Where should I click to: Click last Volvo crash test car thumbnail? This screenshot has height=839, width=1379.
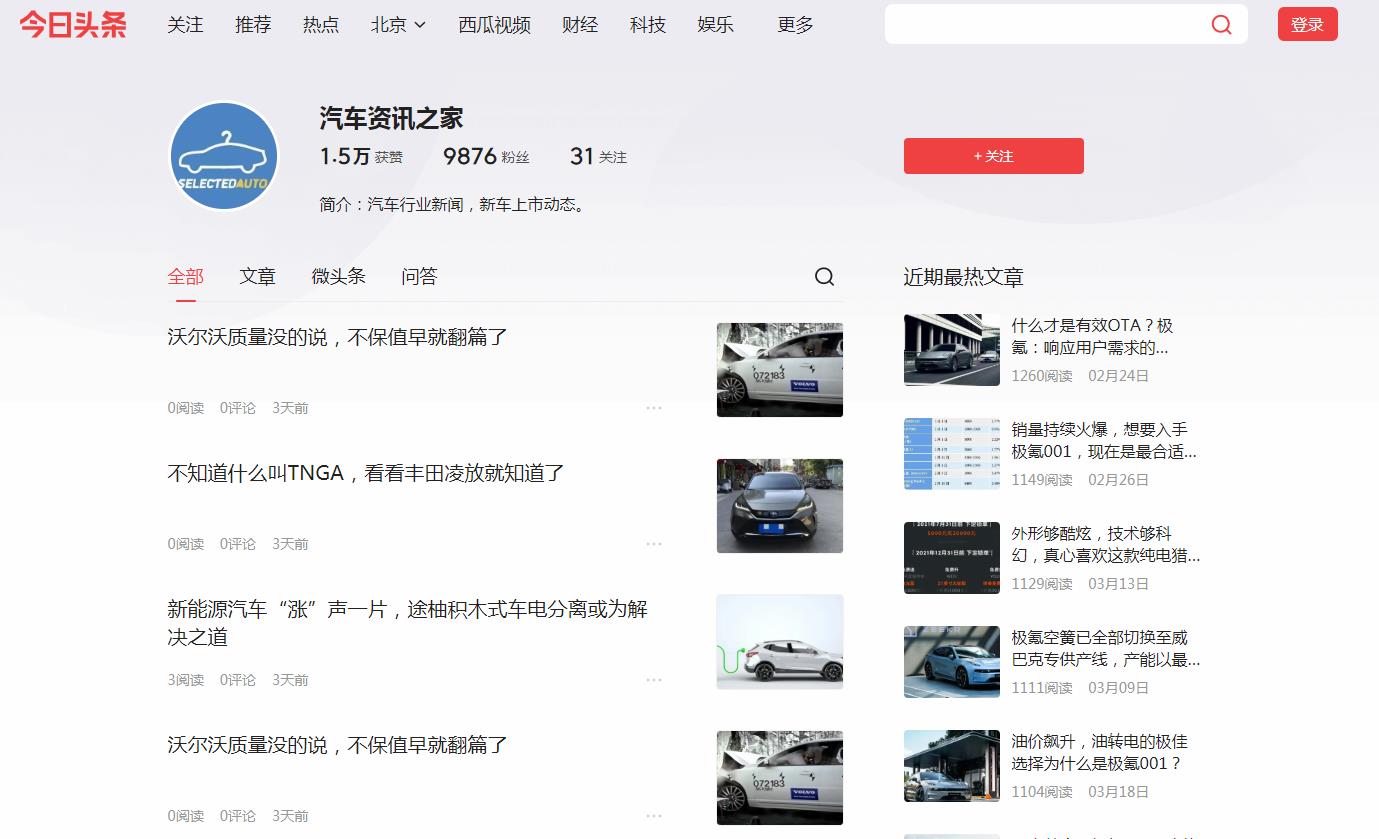[x=780, y=778]
